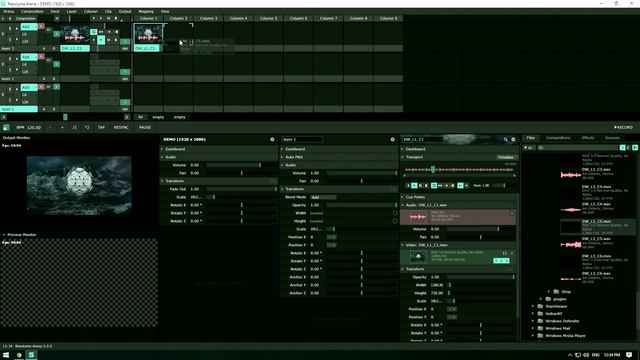Viewport: 640px width, 360px height.
Task: Open Layer 2 blend mode Add dropdown
Action: 29,57
